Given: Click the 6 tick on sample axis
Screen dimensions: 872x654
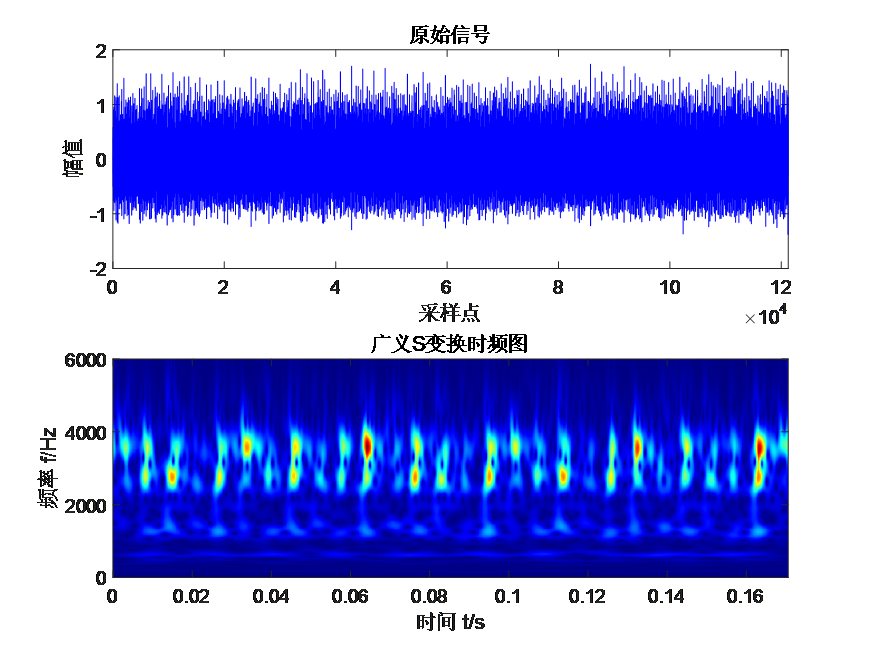Looking at the screenshot, I should pos(447,288).
